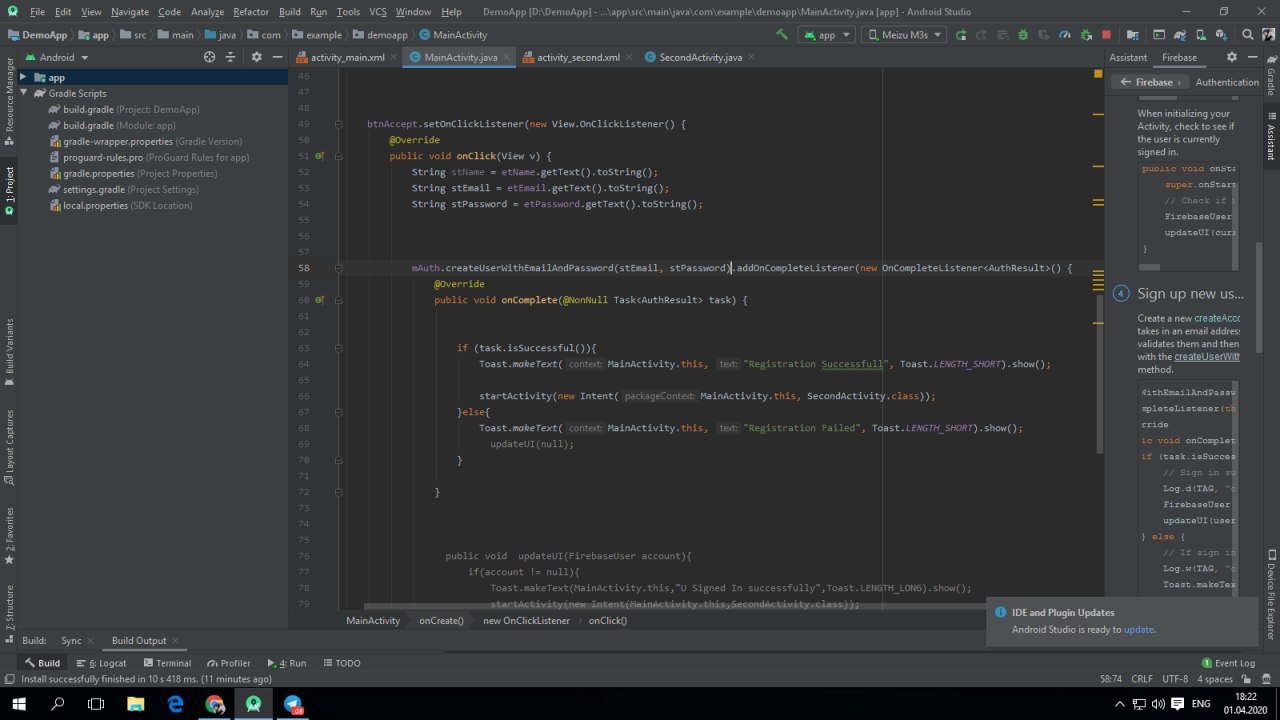Toggle Layout Captures side panel
Screen dimensions: 1280x720
9,447
